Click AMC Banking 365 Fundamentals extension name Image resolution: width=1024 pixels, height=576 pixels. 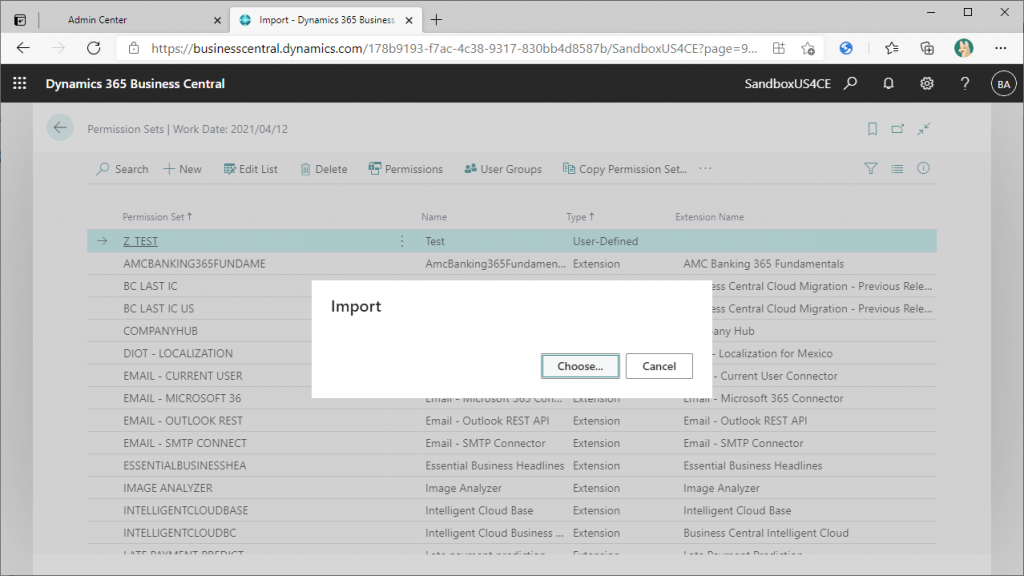click(x=763, y=264)
